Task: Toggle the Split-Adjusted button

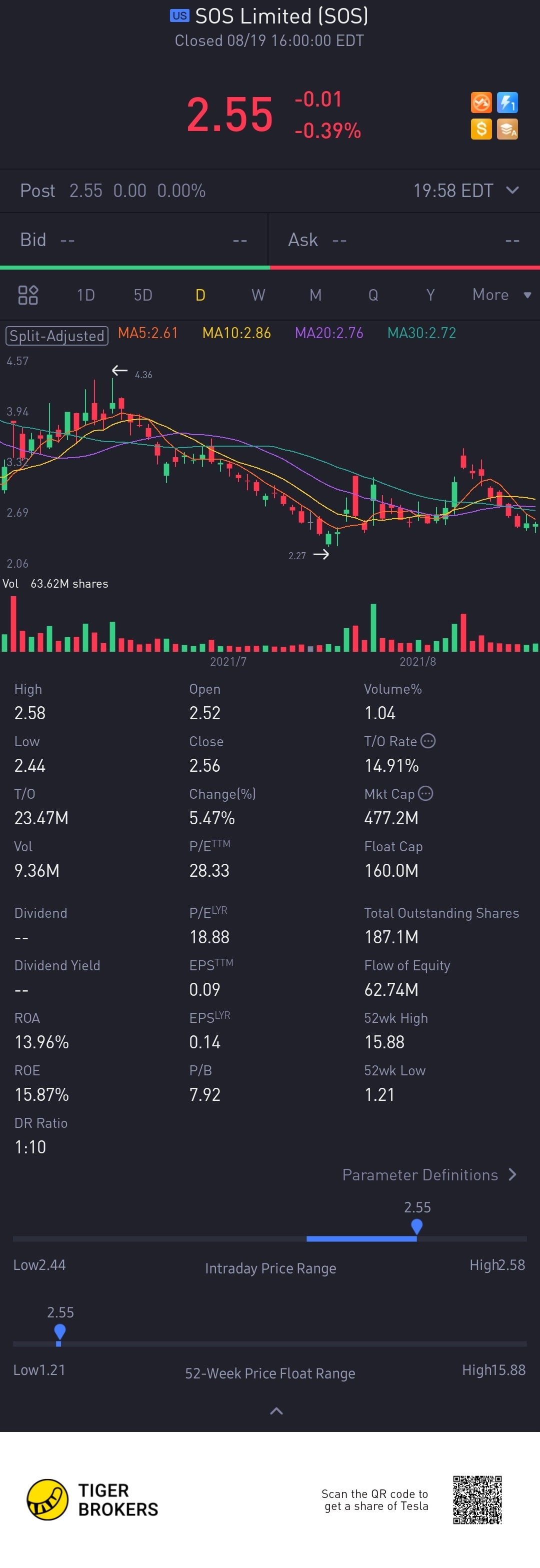Action: [56, 336]
